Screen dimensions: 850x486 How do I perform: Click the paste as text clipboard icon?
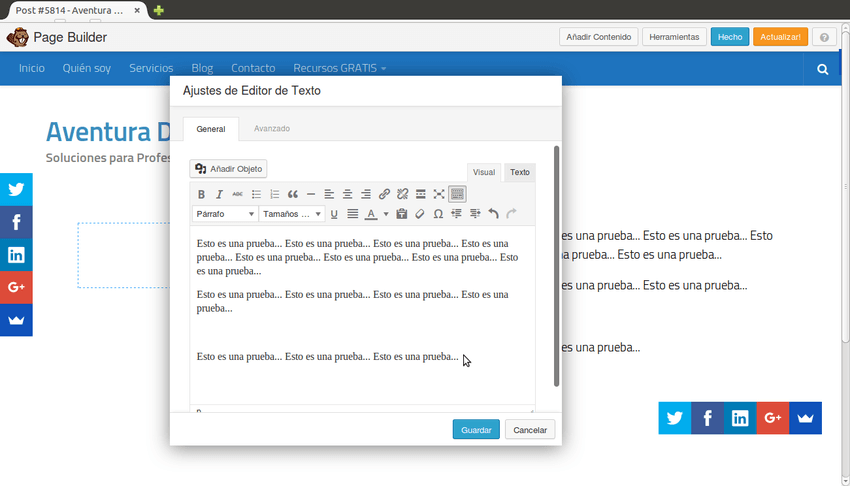click(402, 214)
